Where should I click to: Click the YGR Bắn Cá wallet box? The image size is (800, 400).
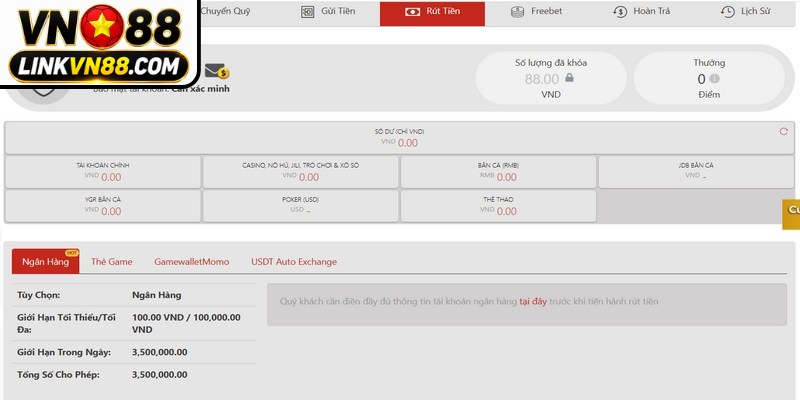tap(103, 206)
